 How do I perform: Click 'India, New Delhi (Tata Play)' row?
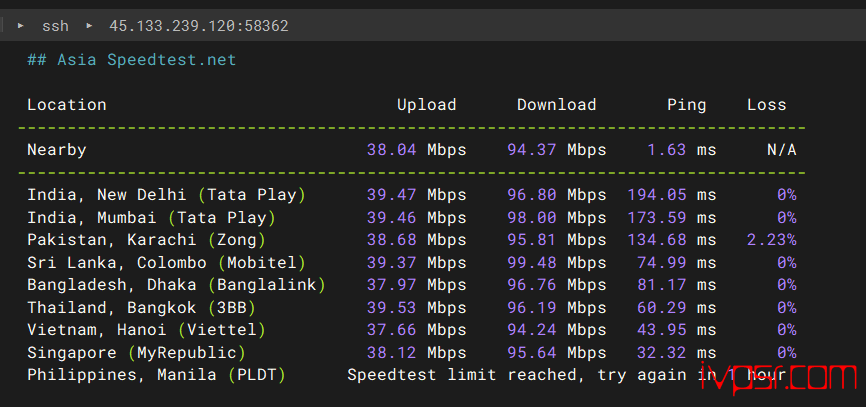click(166, 195)
